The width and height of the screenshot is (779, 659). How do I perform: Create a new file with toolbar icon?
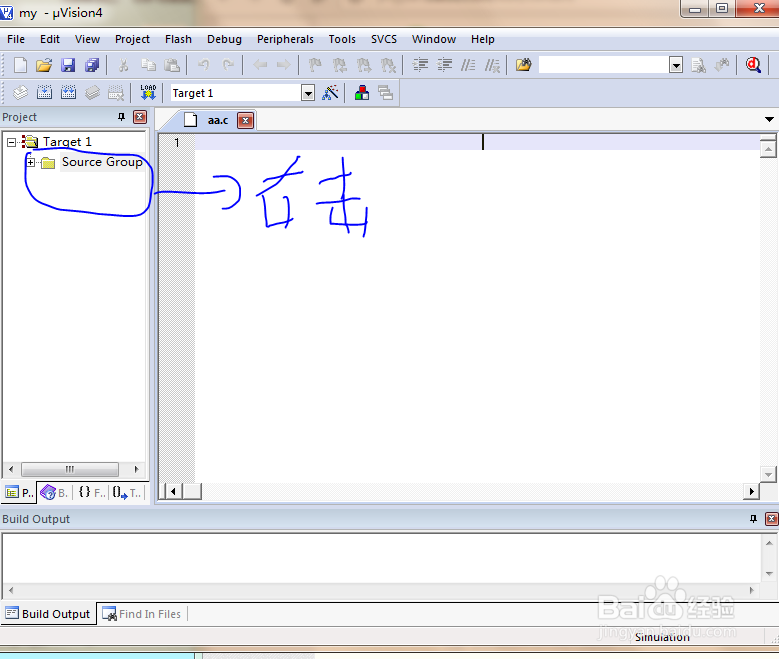point(20,65)
